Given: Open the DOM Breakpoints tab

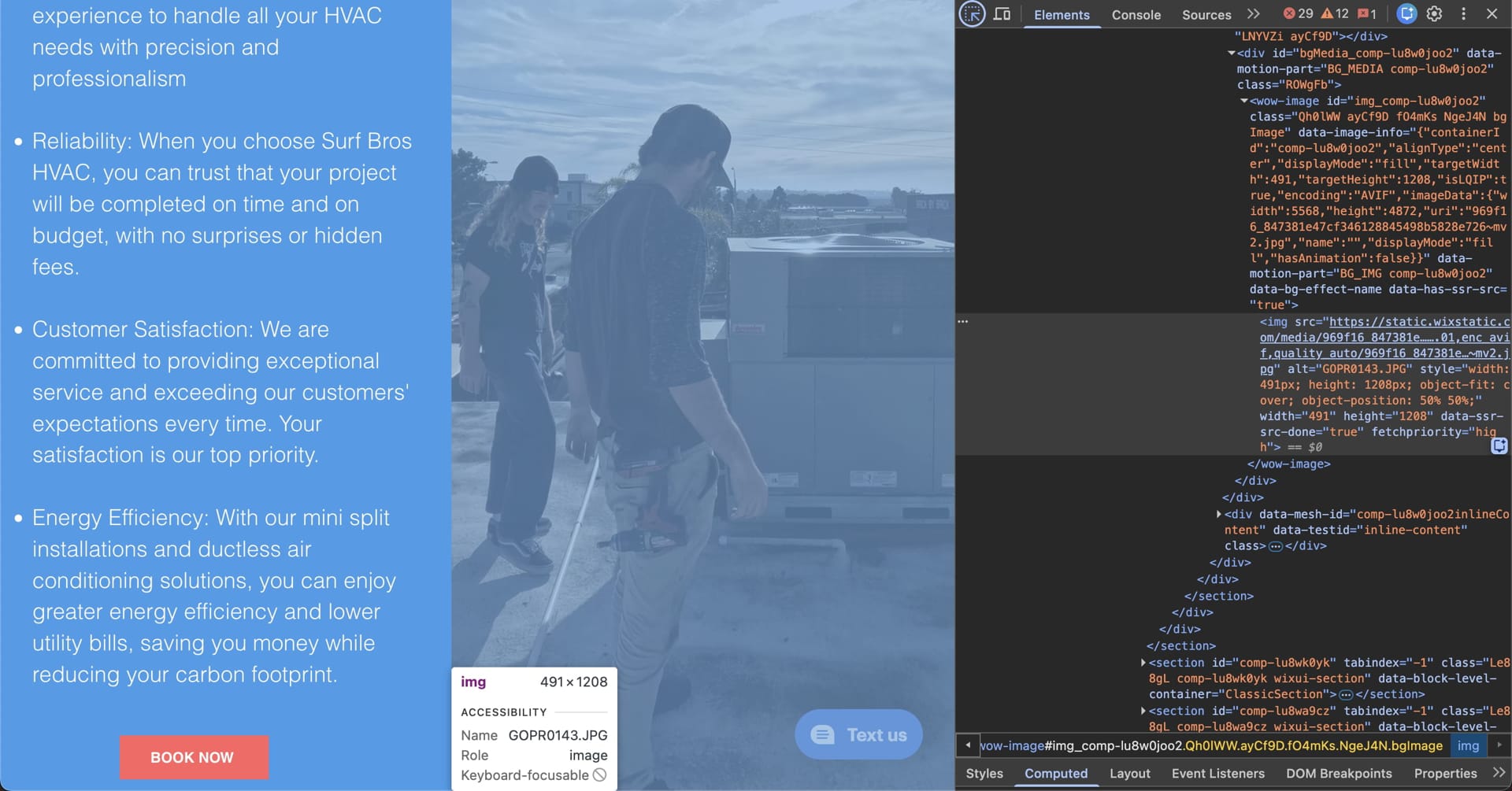Looking at the screenshot, I should click(1339, 774).
